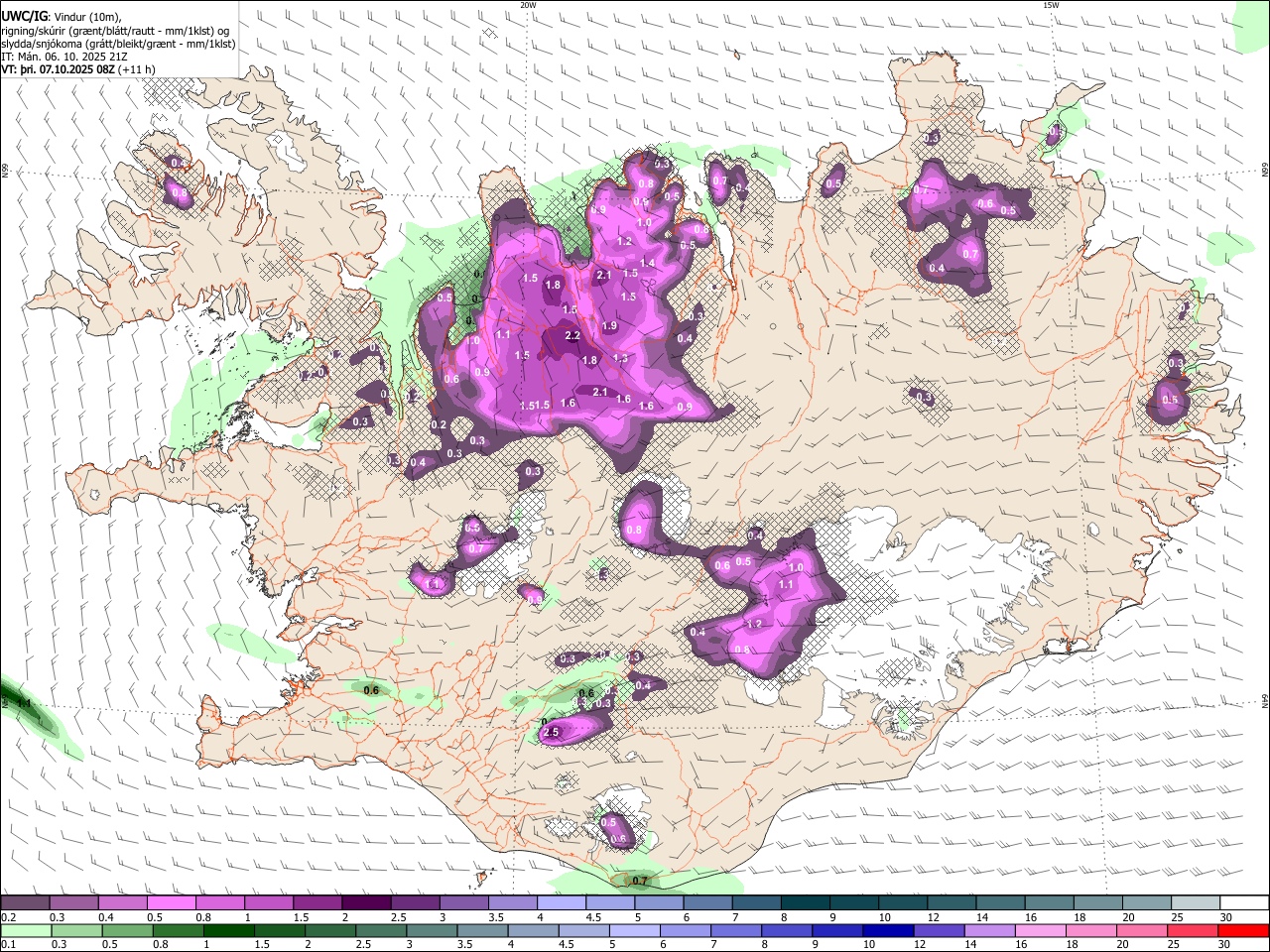This screenshot has height=952, width=1270.
Task: Click the "UWC/IG" title text
Action: [23, 17]
